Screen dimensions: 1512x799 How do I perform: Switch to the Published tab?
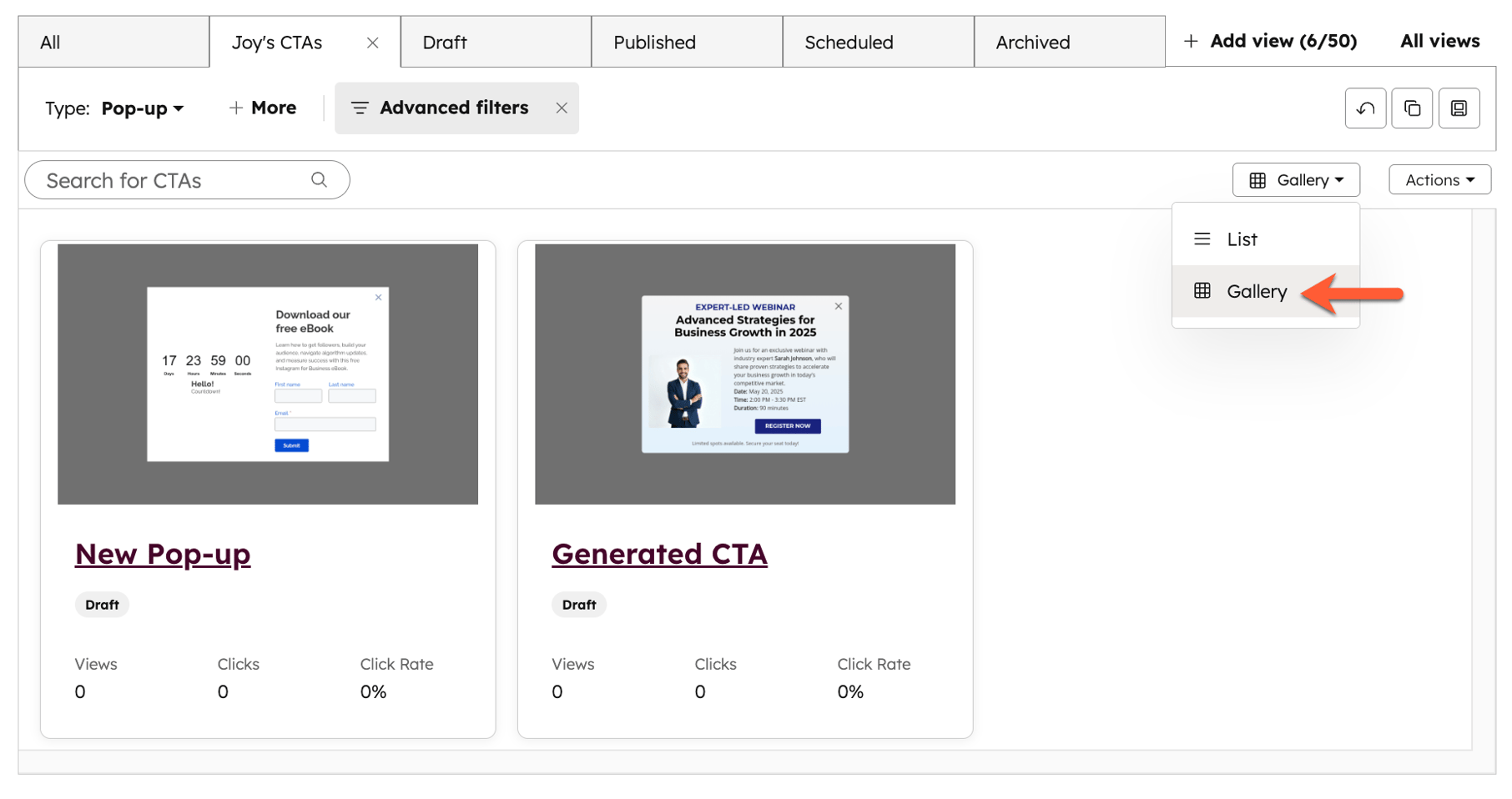click(x=653, y=42)
